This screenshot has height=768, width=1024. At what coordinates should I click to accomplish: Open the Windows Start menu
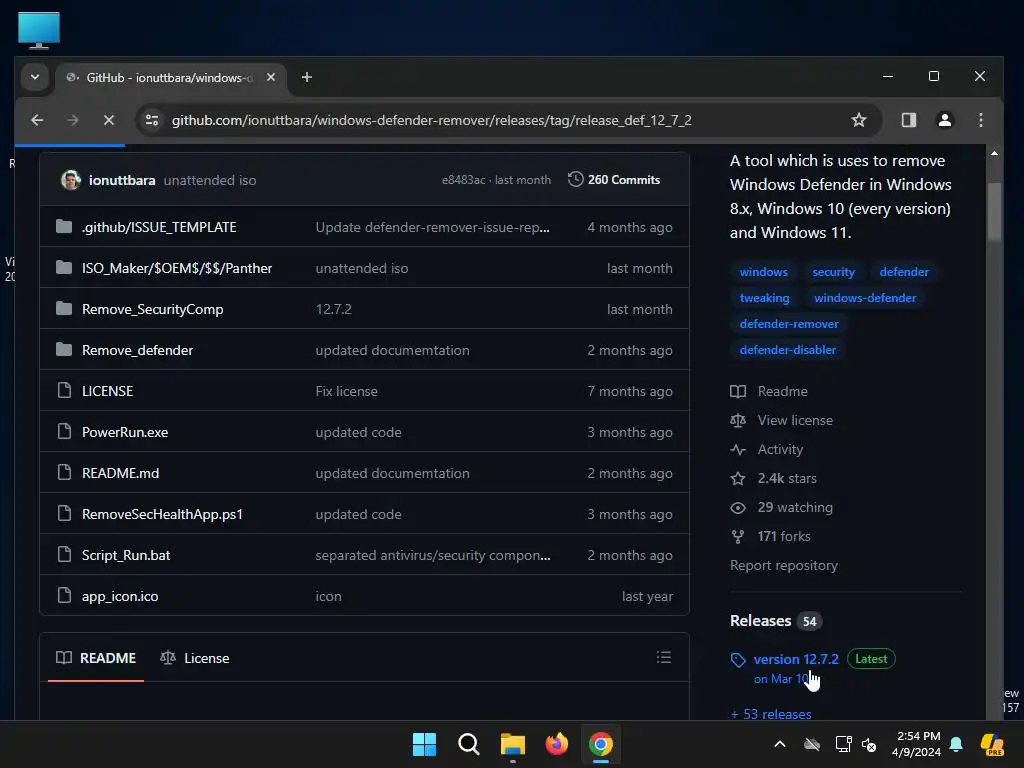[x=424, y=744]
